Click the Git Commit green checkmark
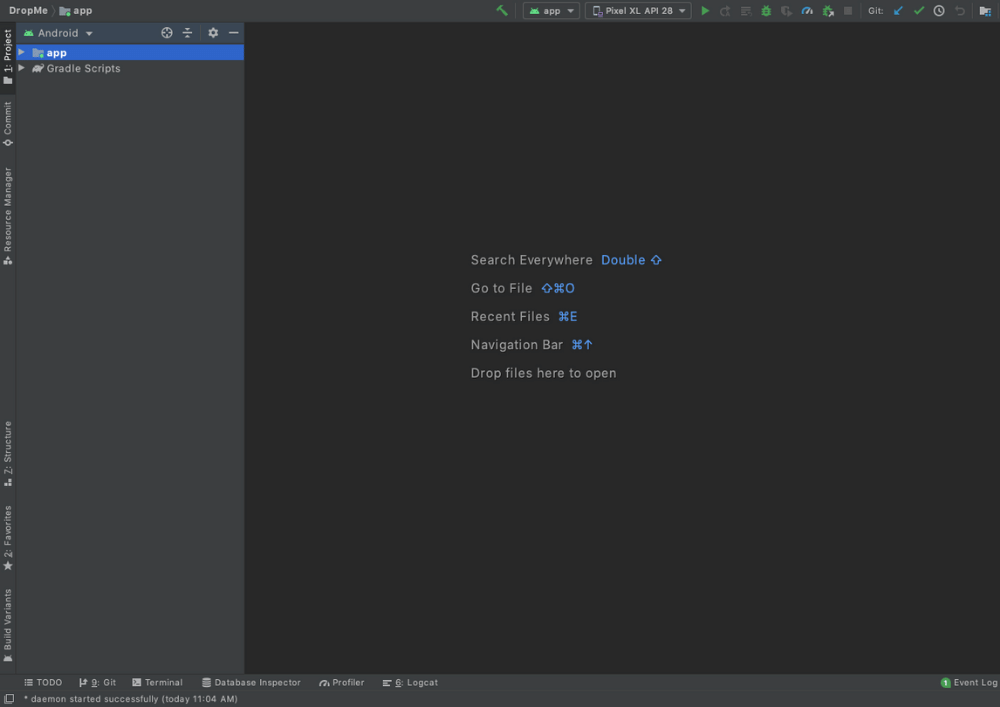 918,11
